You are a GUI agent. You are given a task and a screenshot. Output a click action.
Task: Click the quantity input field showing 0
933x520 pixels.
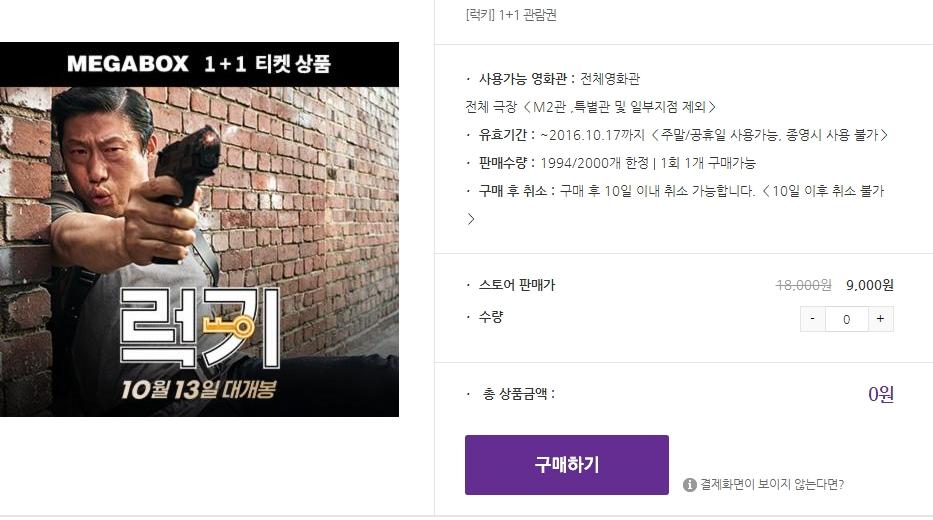point(846,319)
